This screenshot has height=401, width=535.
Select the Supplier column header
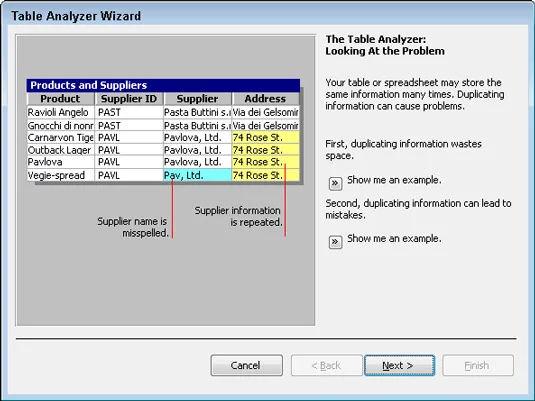click(197, 99)
